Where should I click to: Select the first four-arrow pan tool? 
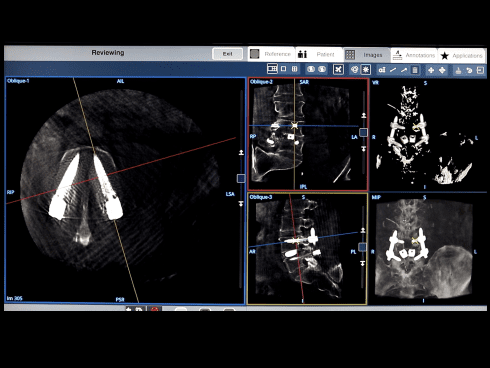pos(431,70)
